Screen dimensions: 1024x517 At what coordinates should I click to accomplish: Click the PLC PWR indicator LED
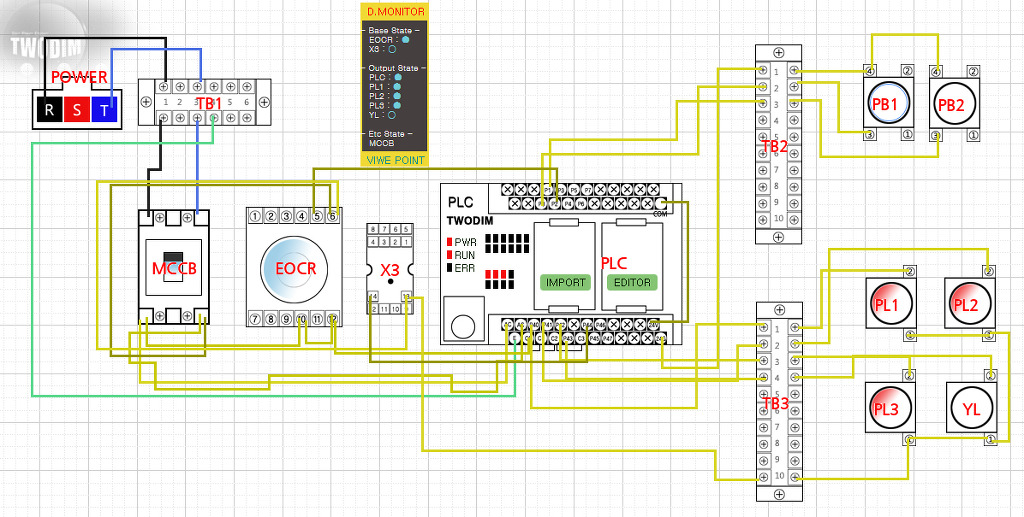click(449, 242)
